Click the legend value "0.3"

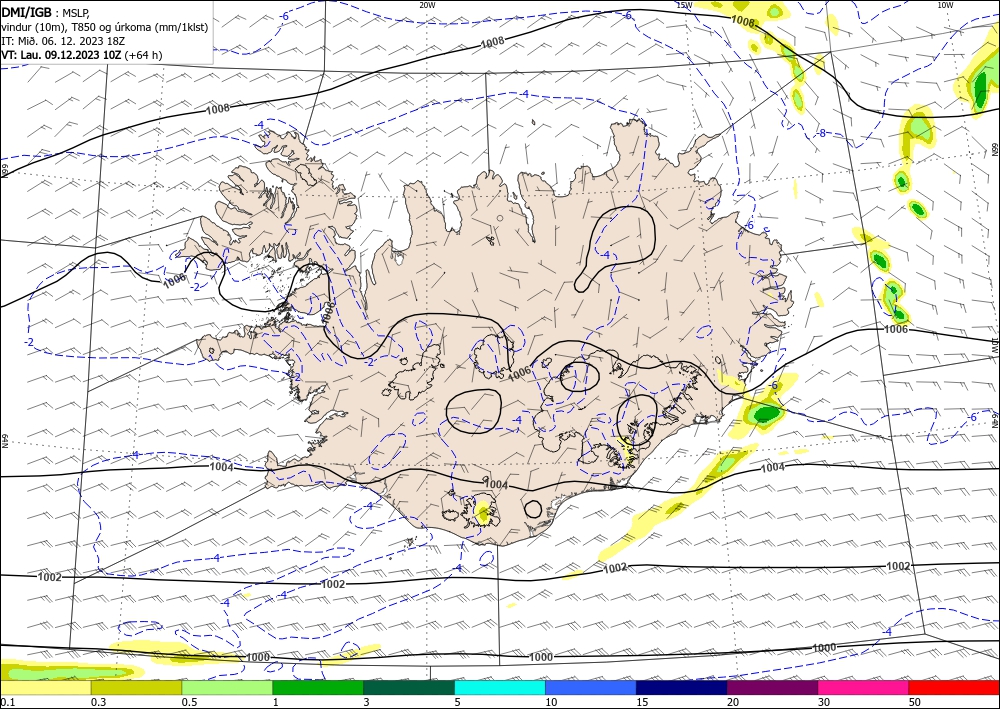[98, 702]
